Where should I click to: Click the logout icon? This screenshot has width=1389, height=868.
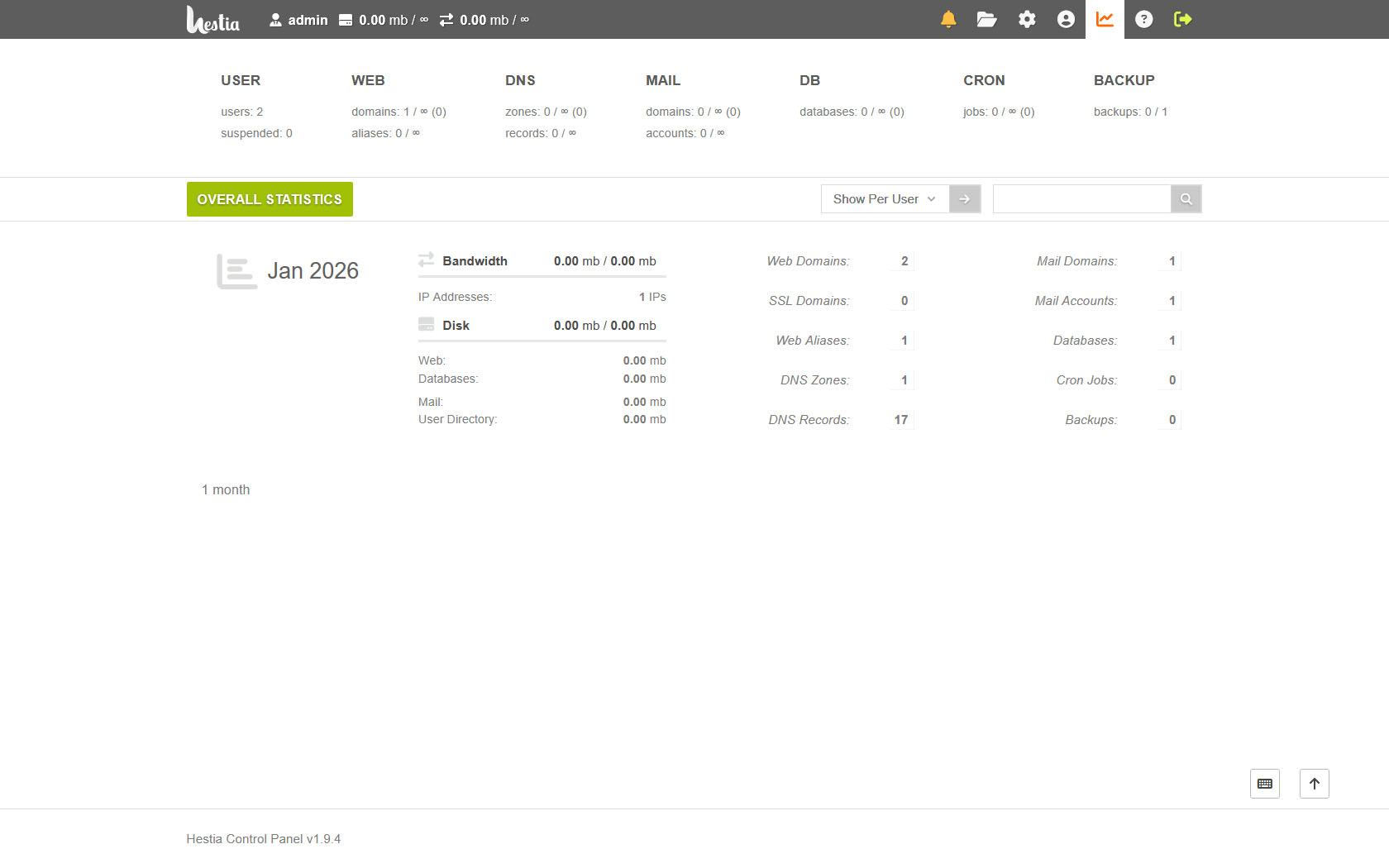coord(1182,19)
